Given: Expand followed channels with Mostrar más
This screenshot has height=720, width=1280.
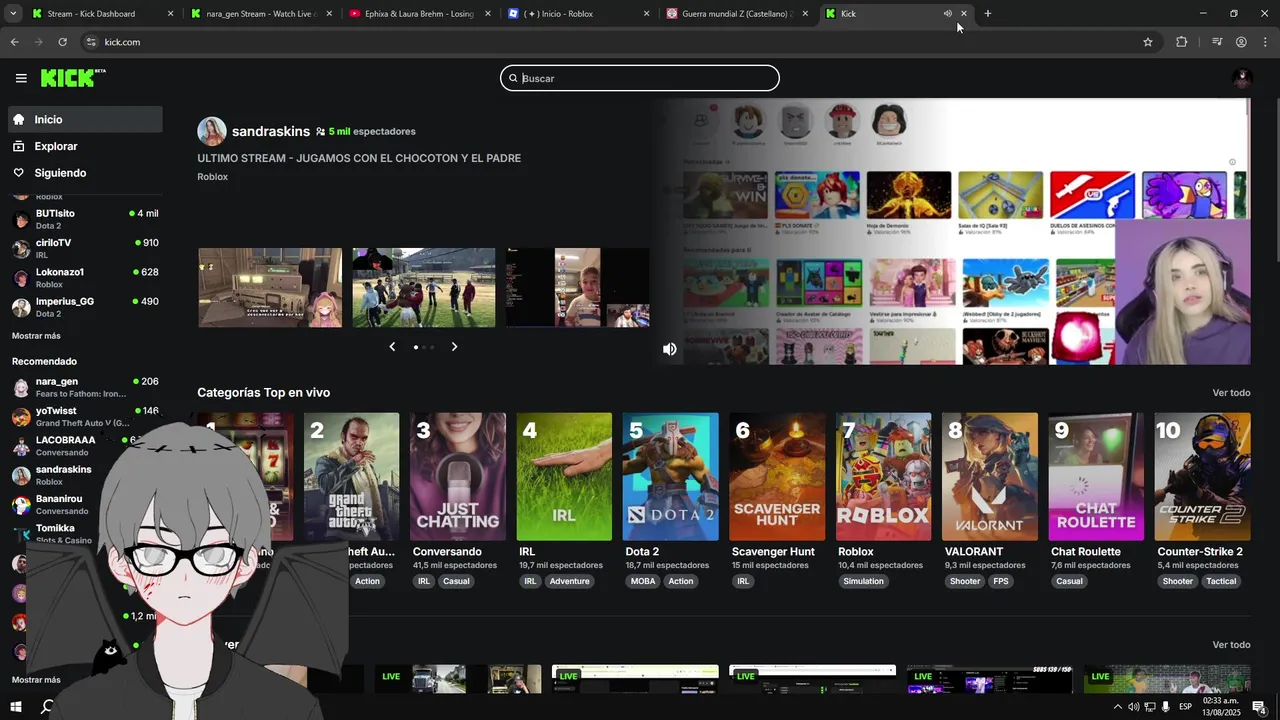Looking at the screenshot, I should coord(36,336).
